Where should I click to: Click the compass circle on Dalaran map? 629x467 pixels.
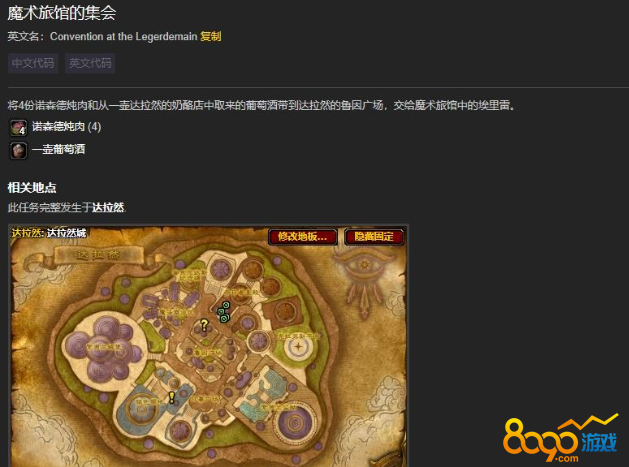(x=298, y=346)
